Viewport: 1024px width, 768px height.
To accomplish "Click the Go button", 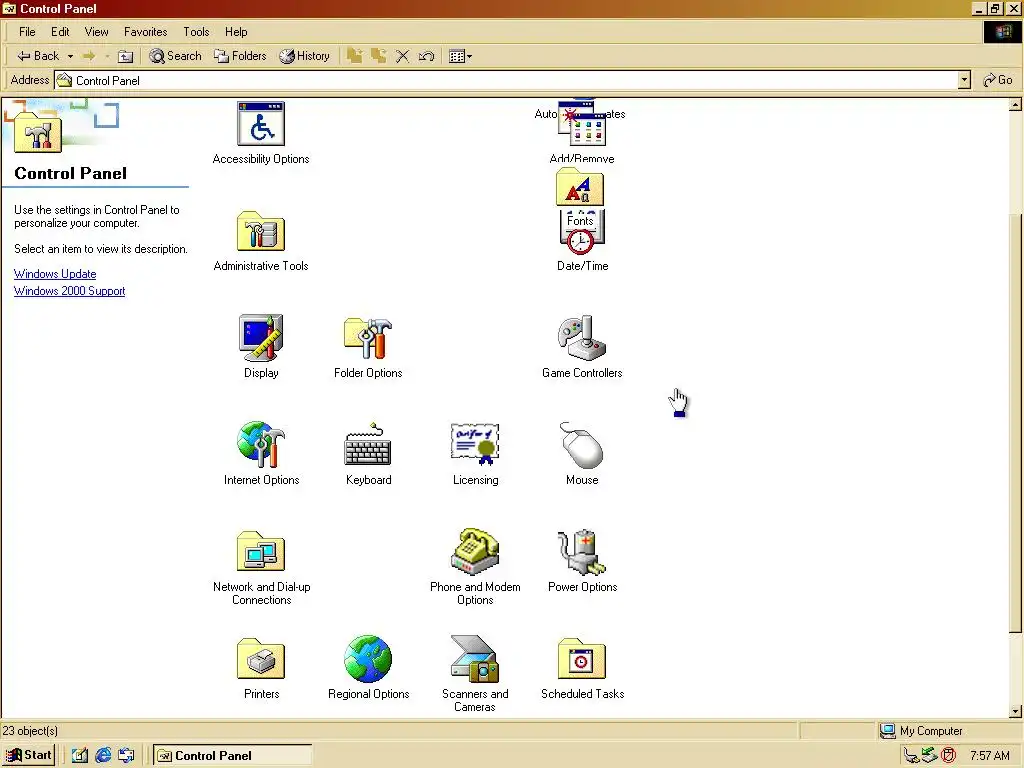I will click(998, 80).
